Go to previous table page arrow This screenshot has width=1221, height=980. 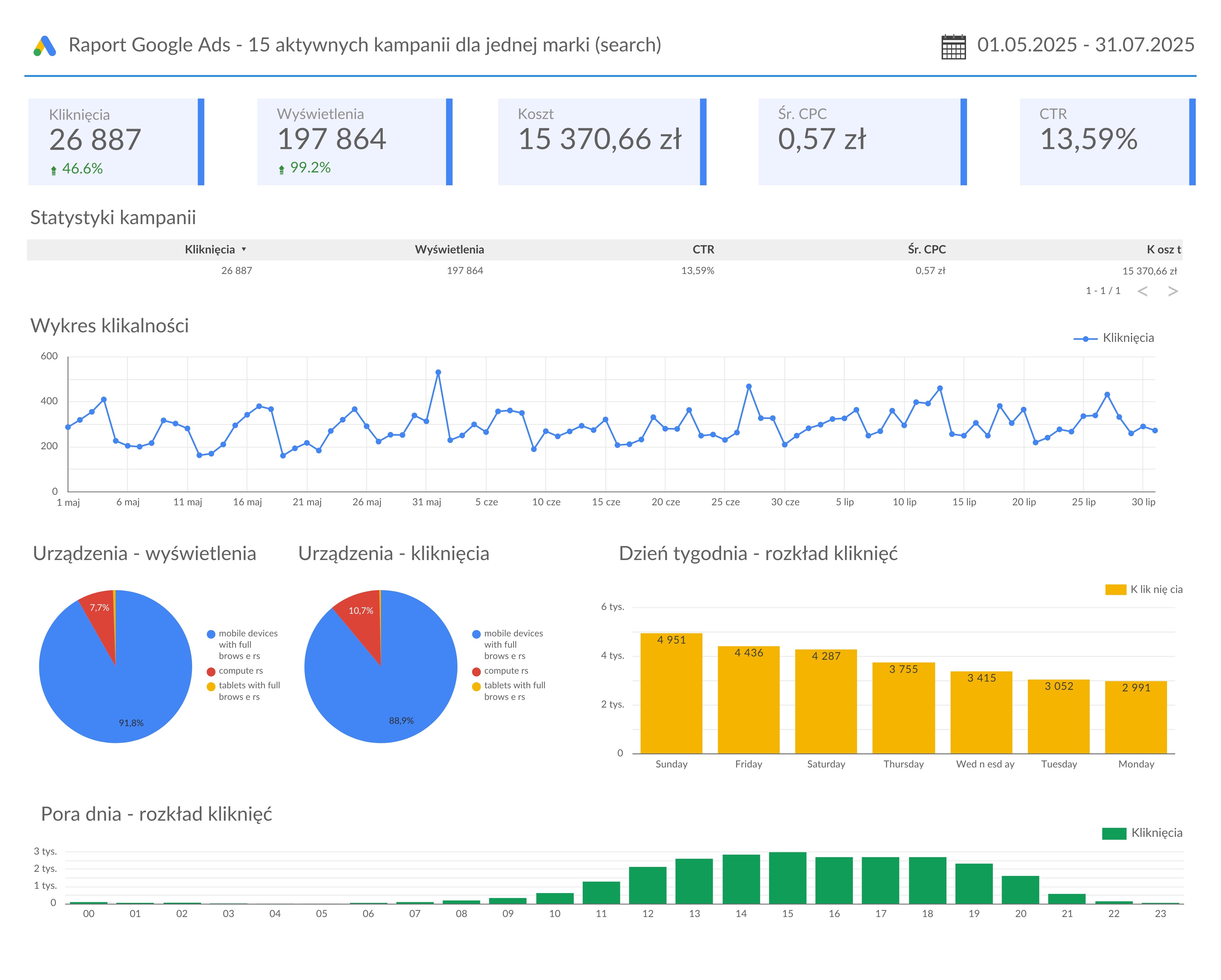(x=1142, y=291)
